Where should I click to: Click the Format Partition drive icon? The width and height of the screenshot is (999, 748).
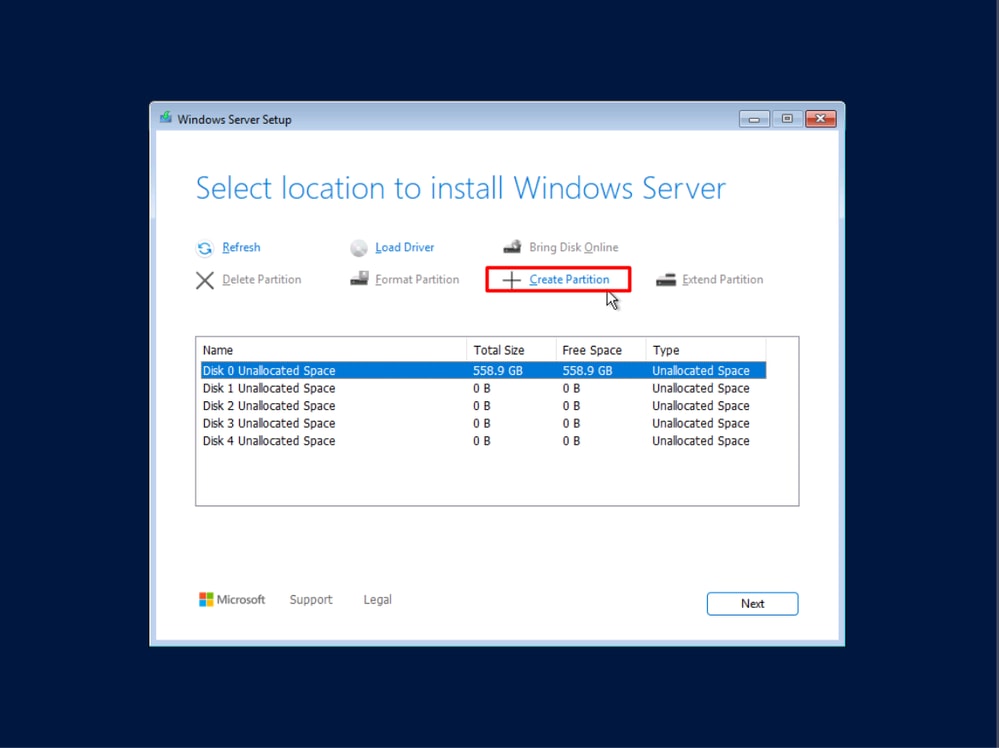[x=359, y=279]
